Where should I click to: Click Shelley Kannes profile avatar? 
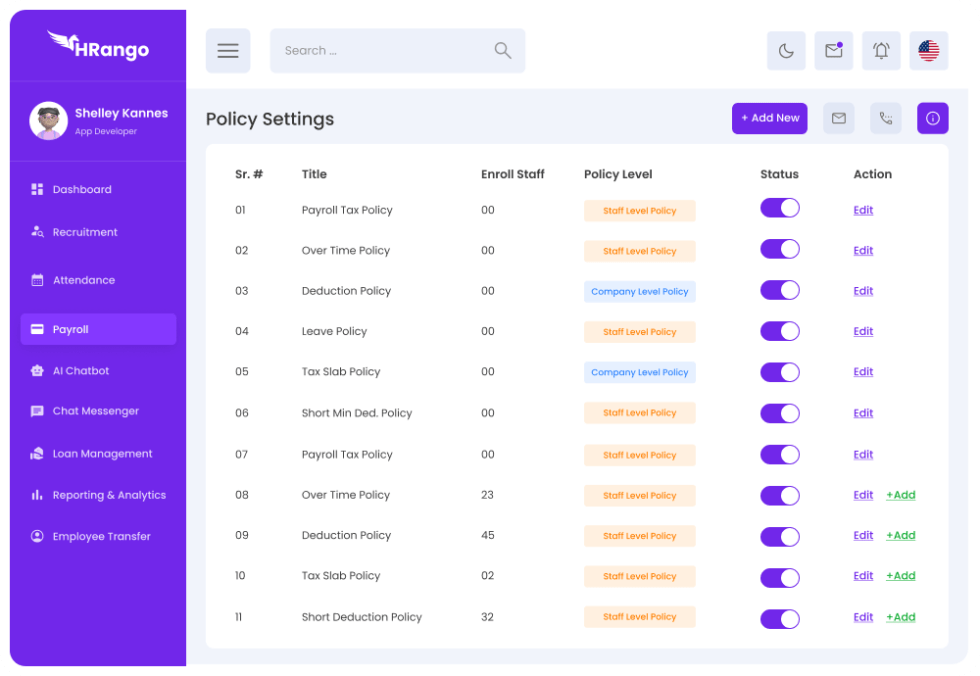click(48, 121)
